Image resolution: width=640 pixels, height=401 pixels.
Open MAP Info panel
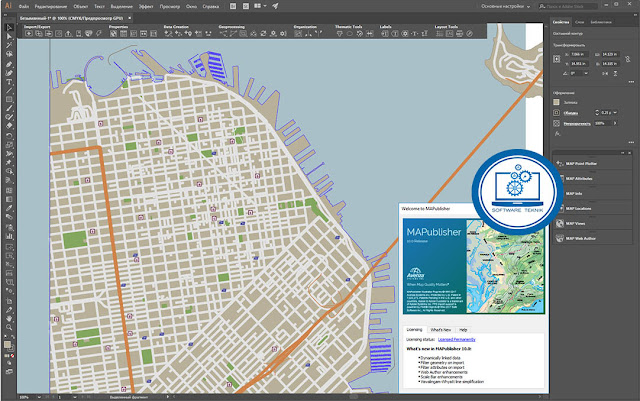click(x=592, y=193)
